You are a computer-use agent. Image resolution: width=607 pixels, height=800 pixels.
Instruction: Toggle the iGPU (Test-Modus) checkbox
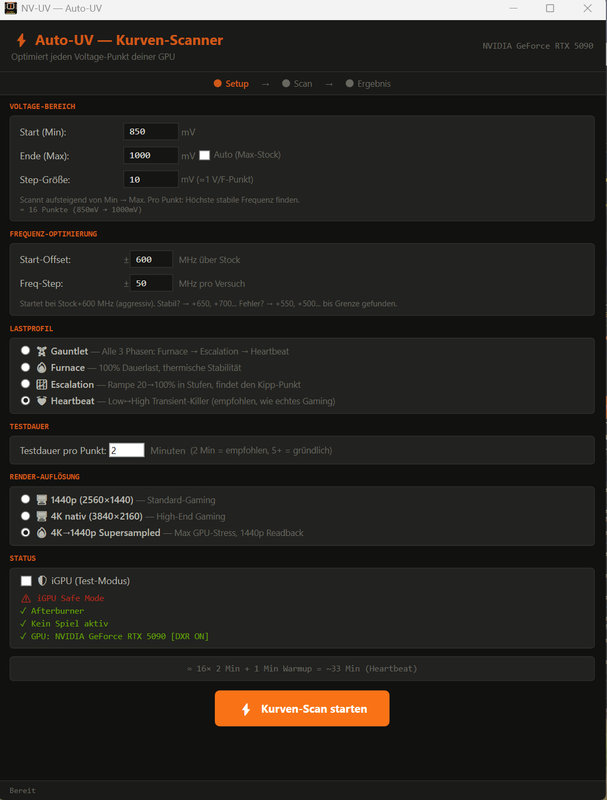click(26, 581)
